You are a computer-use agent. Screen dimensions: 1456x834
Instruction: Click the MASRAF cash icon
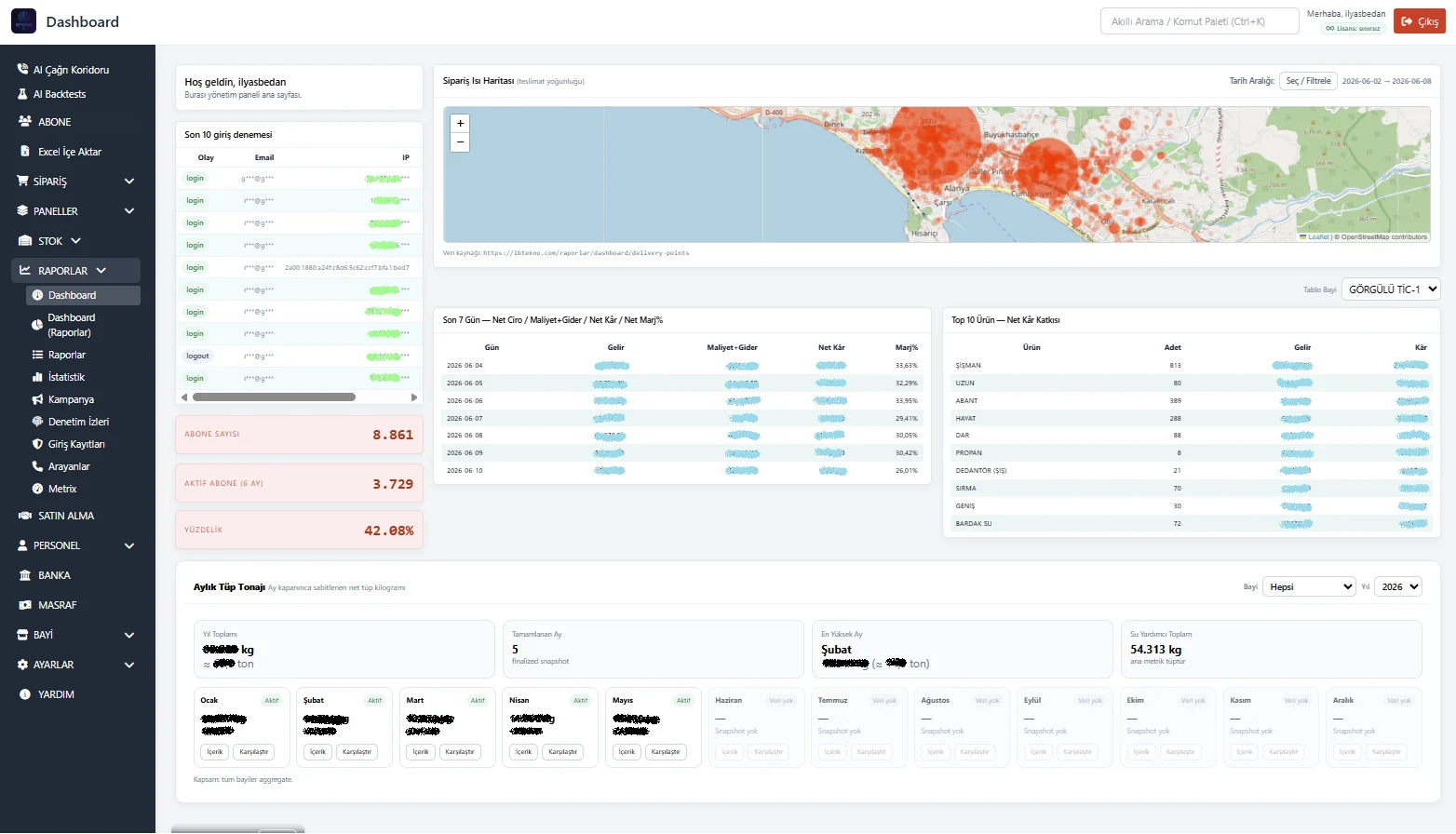point(25,605)
